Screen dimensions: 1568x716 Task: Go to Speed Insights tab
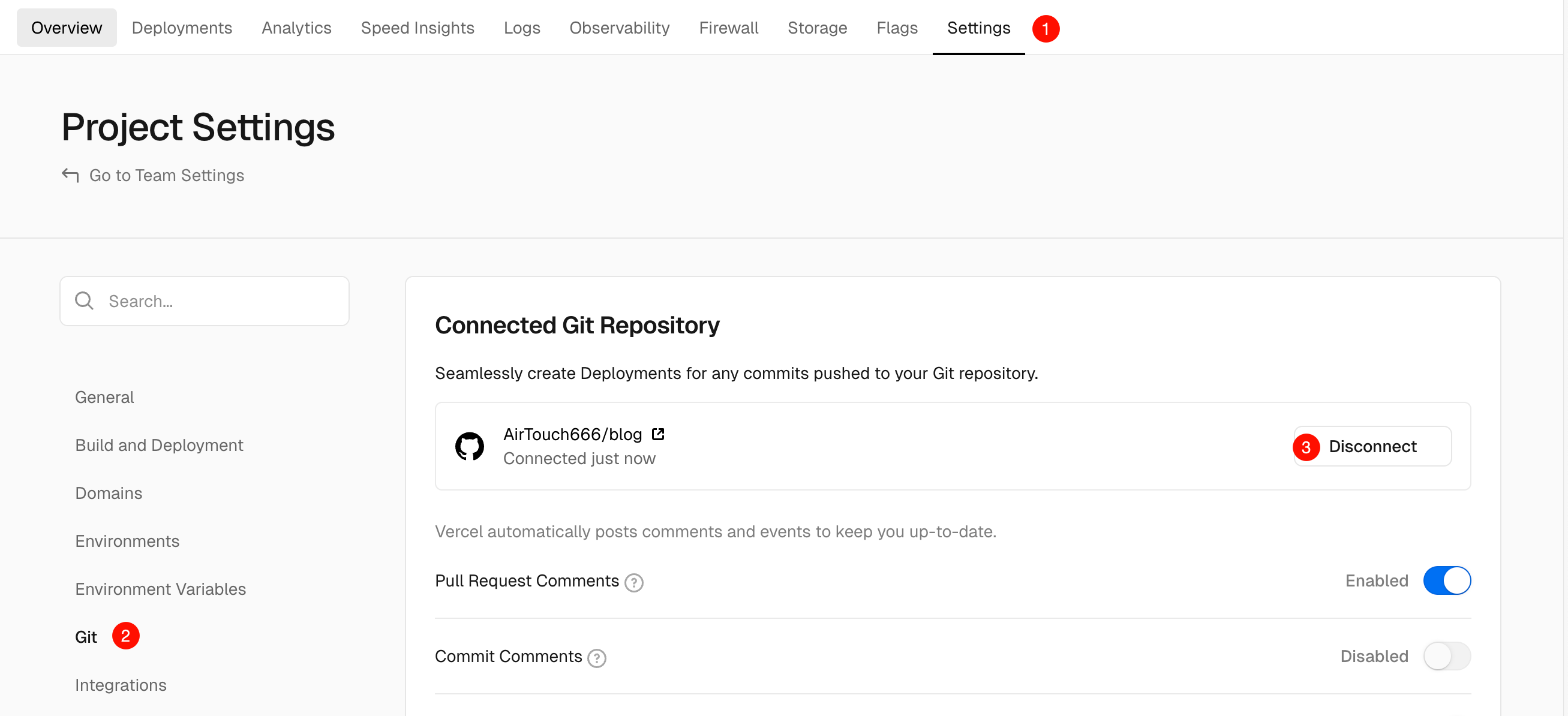[x=417, y=28]
